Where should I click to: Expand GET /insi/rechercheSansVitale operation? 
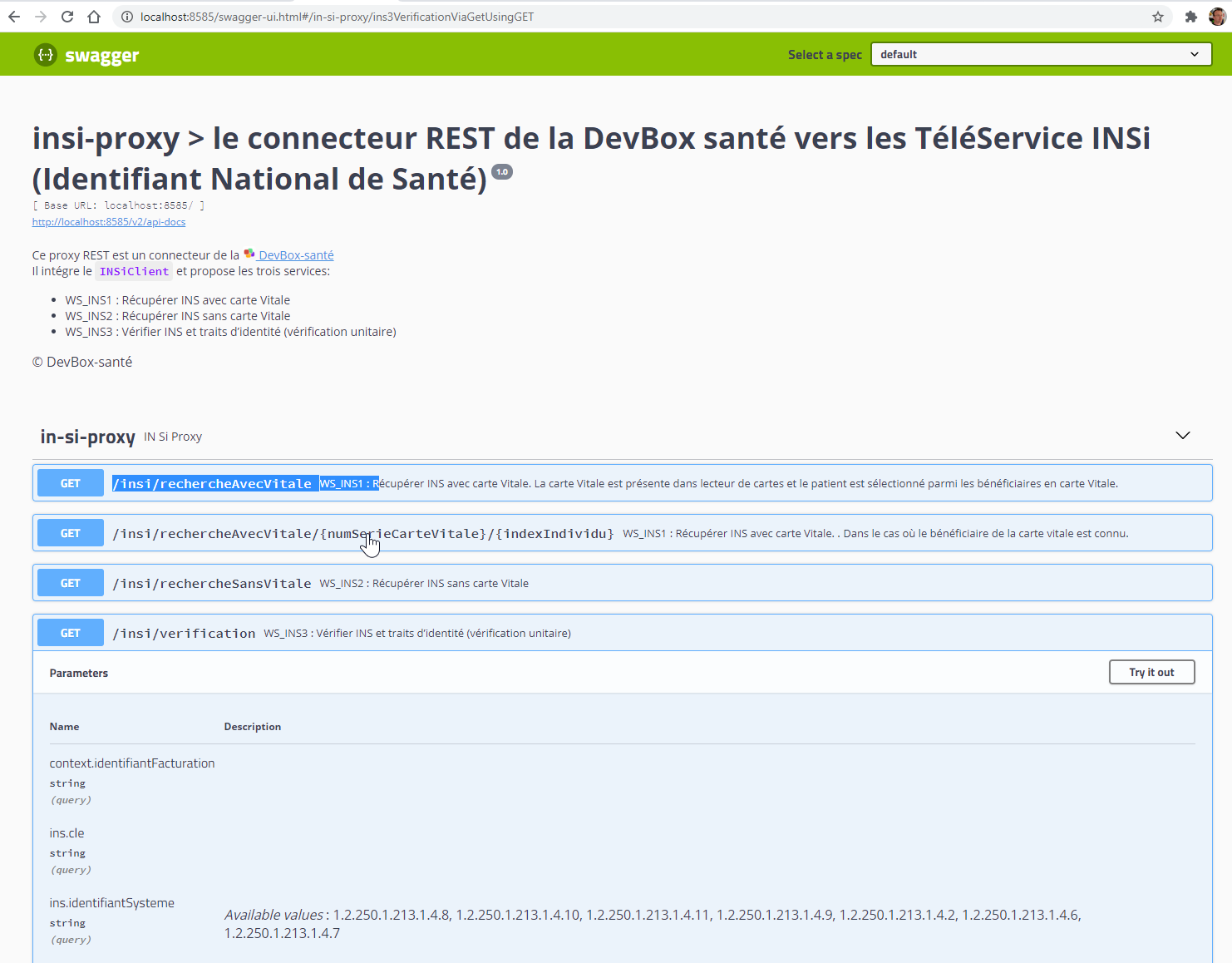(x=622, y=583)
